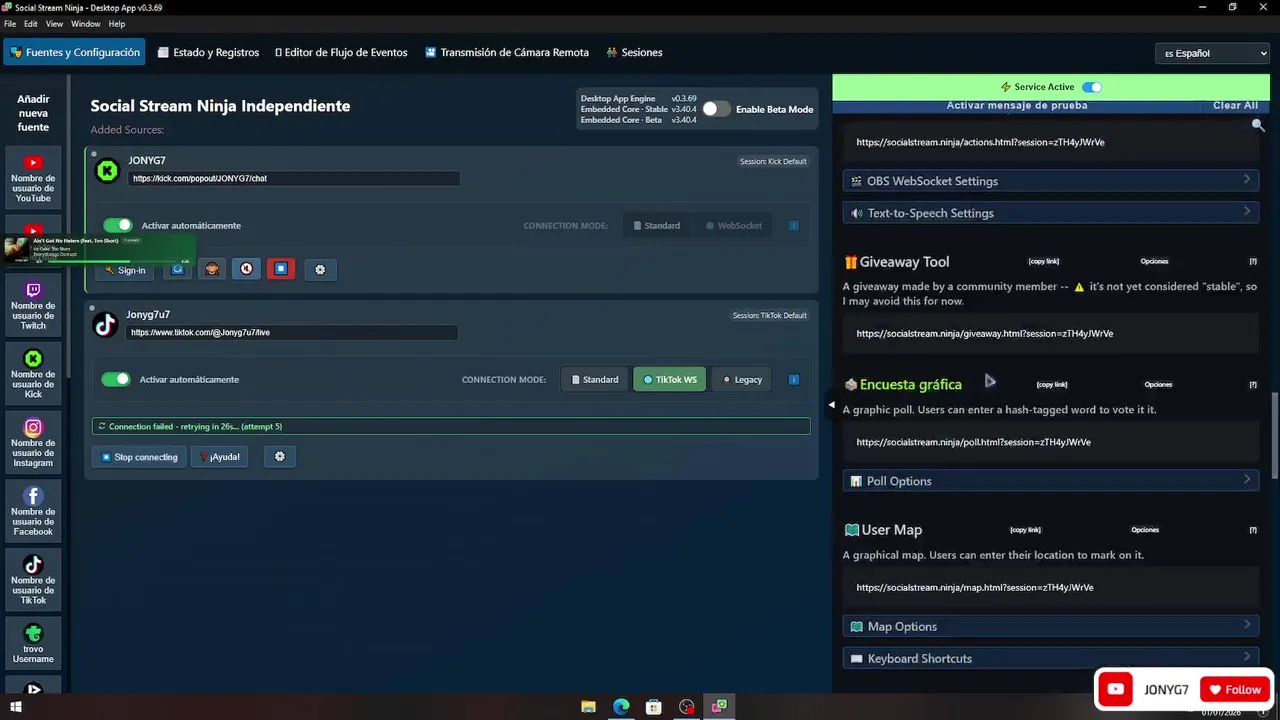Open the File menu
The height and width of the screenshot is (720, 1280).
coord(10,24)
